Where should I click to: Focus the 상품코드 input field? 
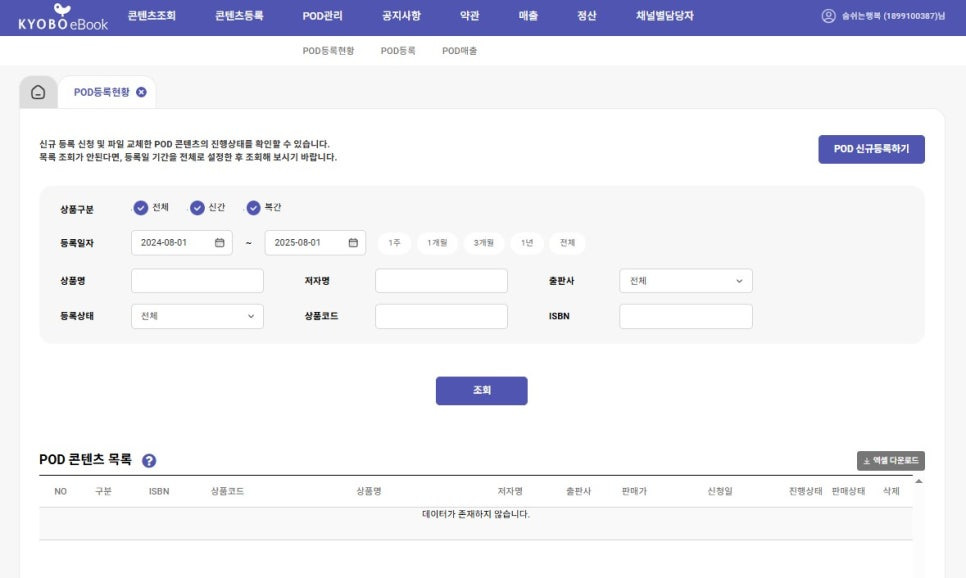[441, 316]
